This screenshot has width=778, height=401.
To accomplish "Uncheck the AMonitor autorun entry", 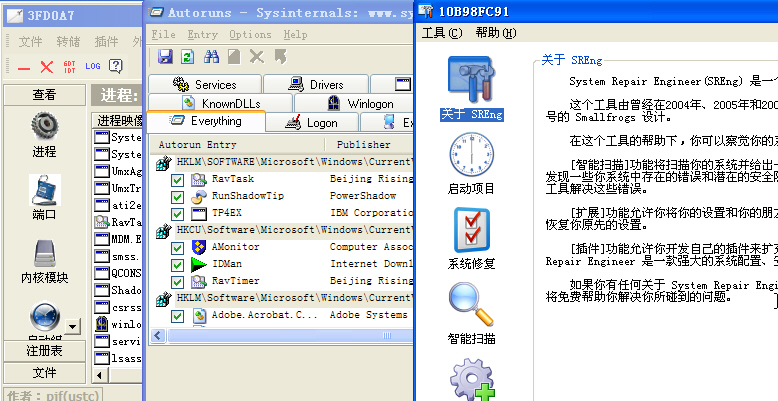I will pyautogui.click(x=177, y=248).
